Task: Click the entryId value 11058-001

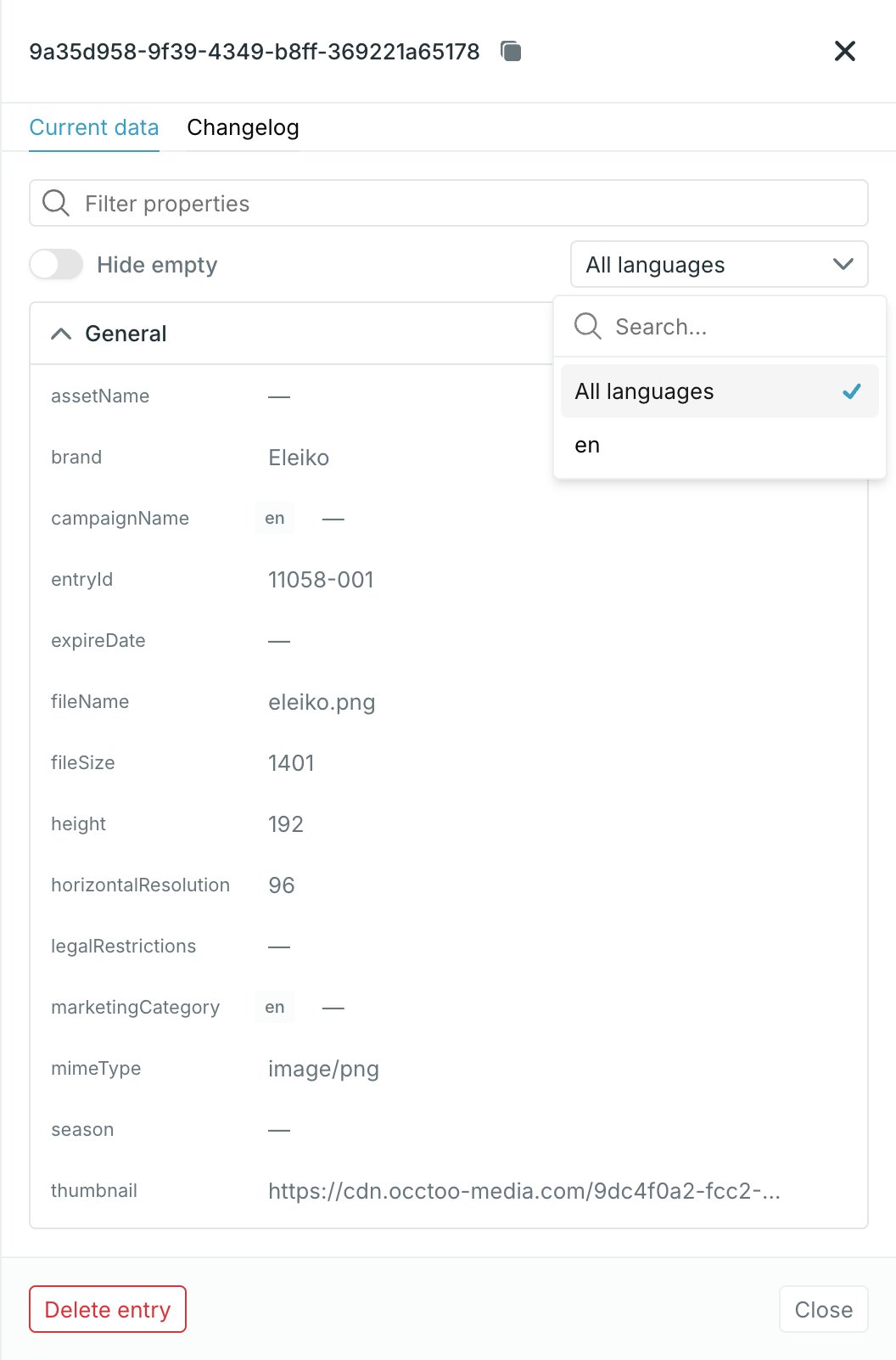Action: point(321,580)
